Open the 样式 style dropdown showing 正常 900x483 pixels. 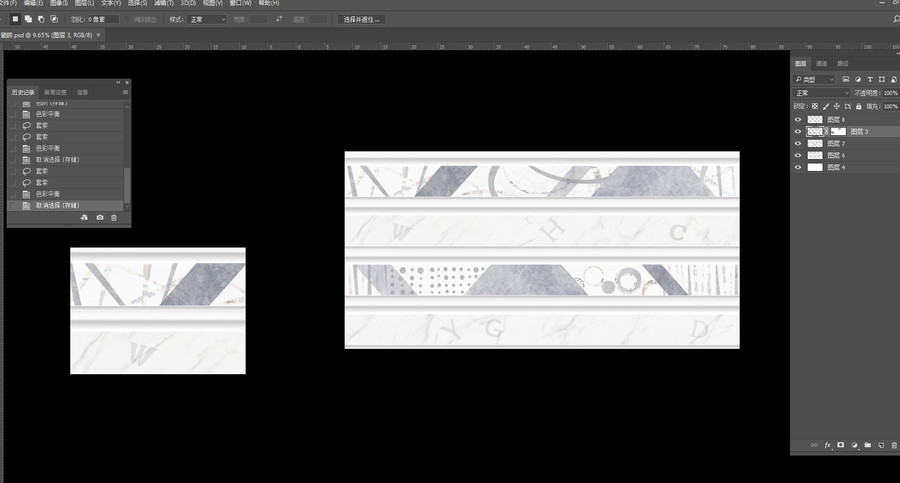[207, 20]
